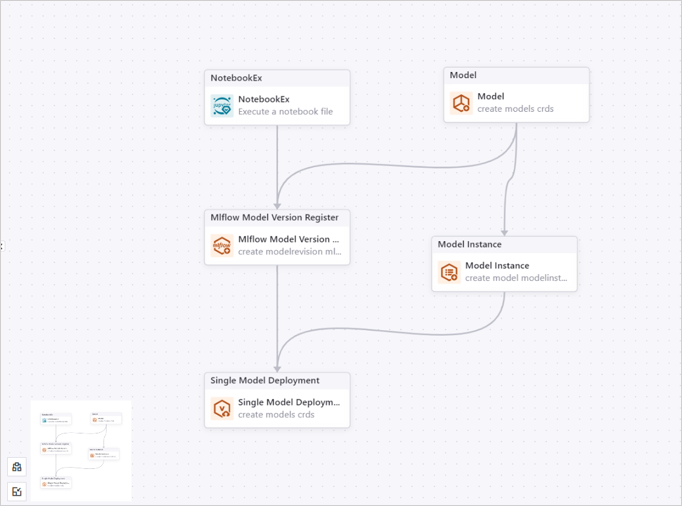Click 'create model modelinst...' description text
Screen dimensions: 682x506
point(516,278)
